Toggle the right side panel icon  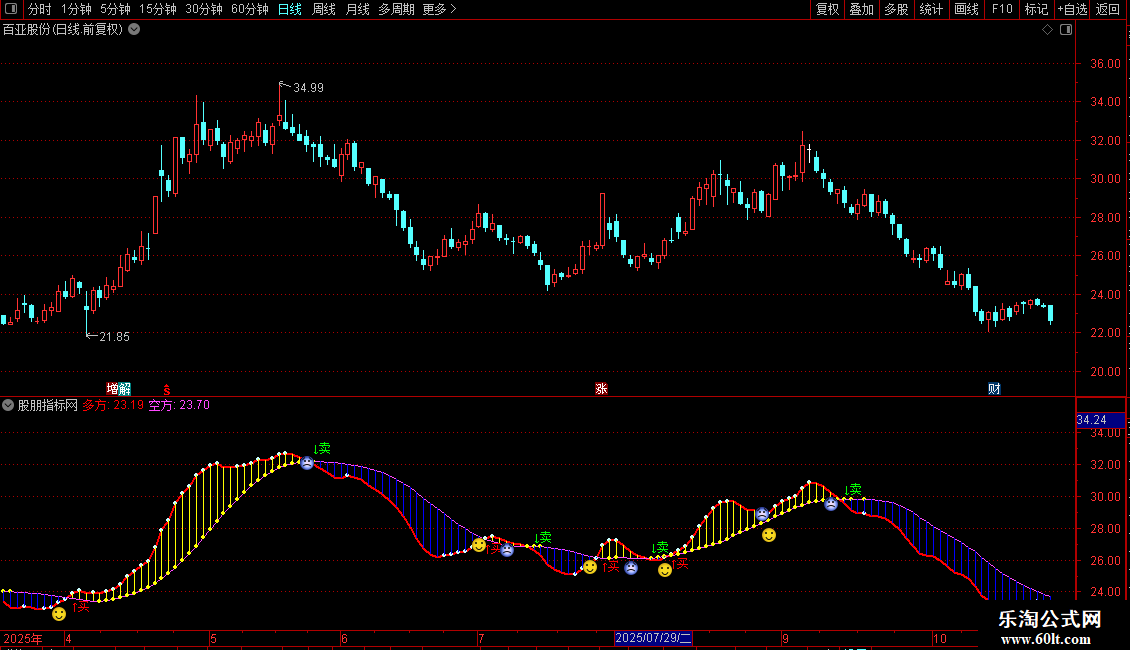pos(1065,30)
